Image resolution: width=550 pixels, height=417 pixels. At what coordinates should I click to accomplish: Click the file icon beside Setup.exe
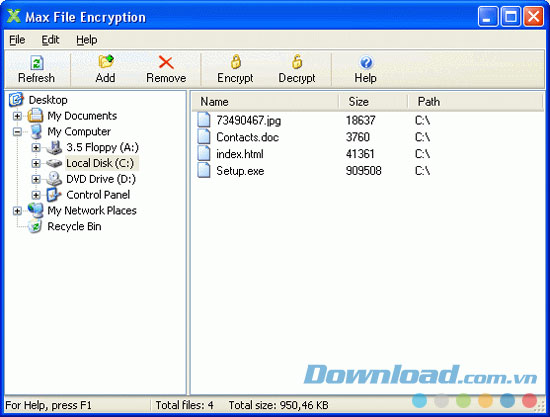[x=204, y=170]
